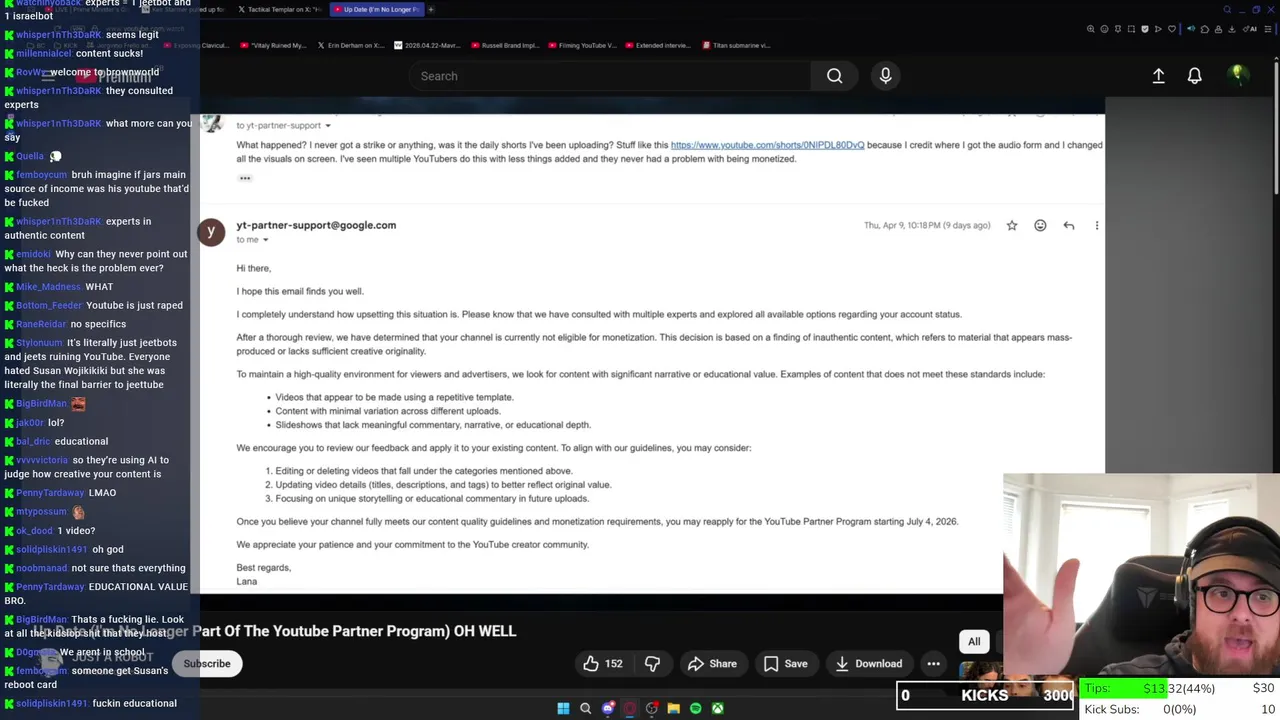Screen dimensions: 1280x720
Task: Click the YouTube search magnifier button
Action: 834,76
